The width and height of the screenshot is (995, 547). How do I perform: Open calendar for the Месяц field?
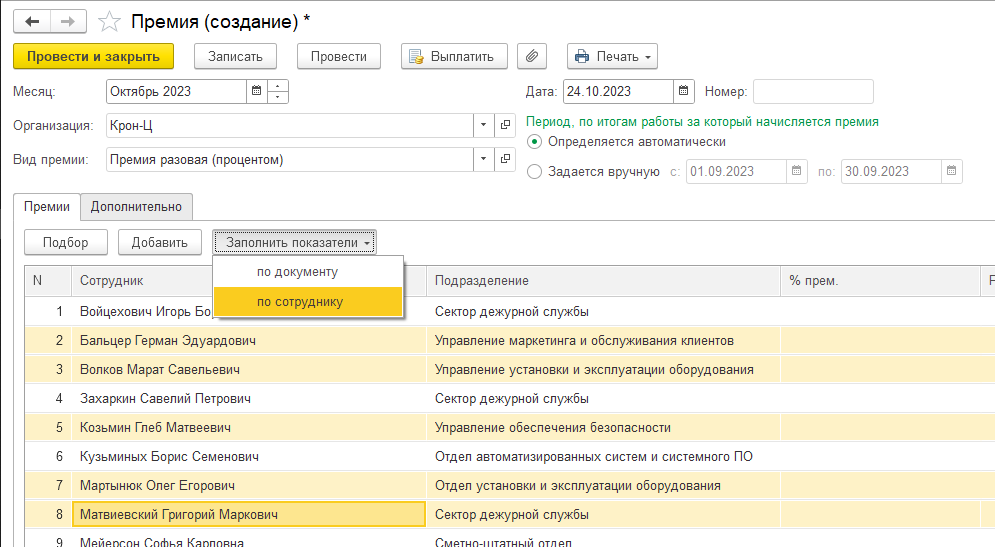coord(257,91)
